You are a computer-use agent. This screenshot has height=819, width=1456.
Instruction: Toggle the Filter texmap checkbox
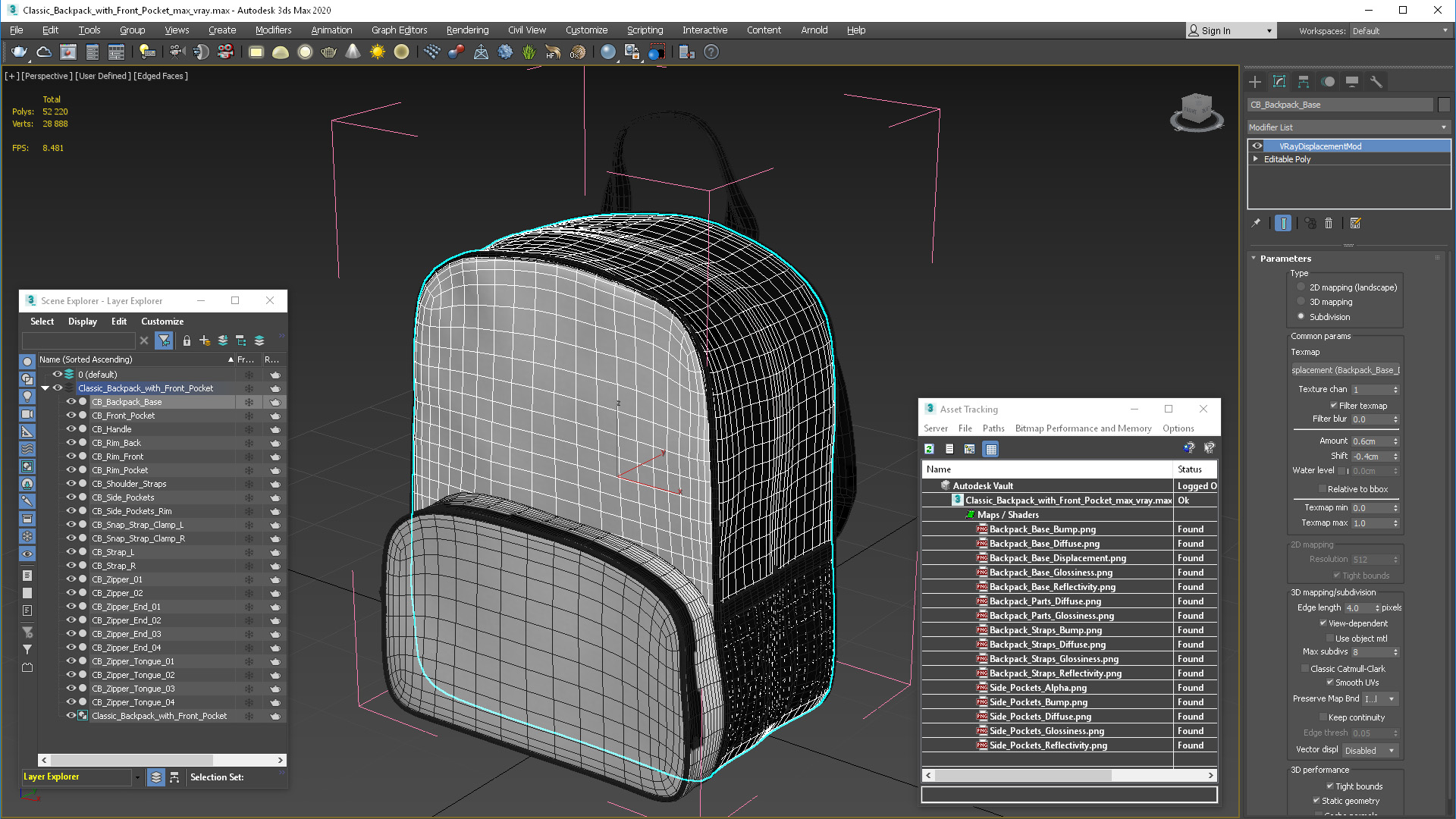coord(1334,406)
